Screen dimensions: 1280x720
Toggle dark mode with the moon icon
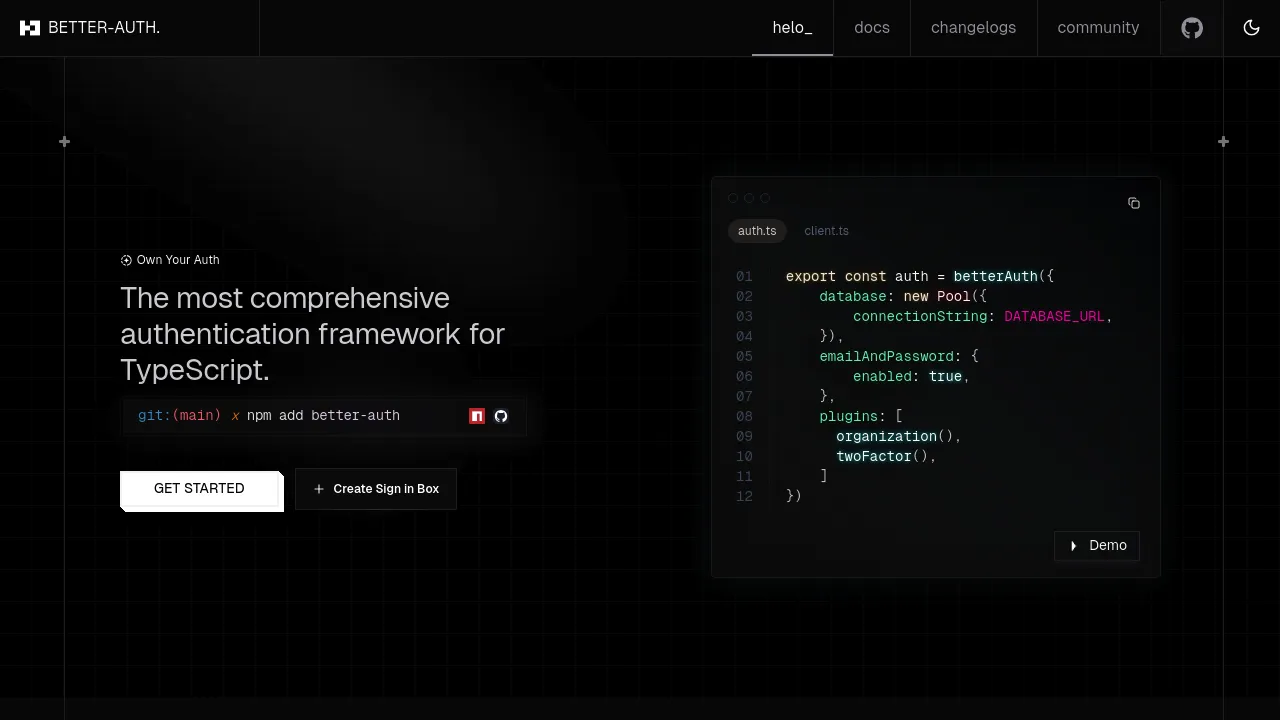pos(1251,28)
